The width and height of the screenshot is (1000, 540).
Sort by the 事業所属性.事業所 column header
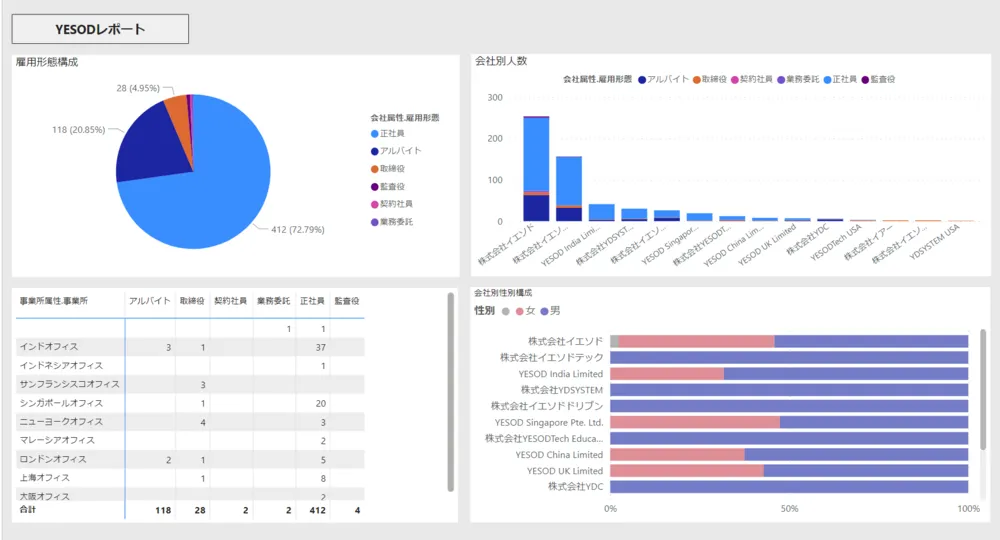pyautogui.click(x=54, y=301)
